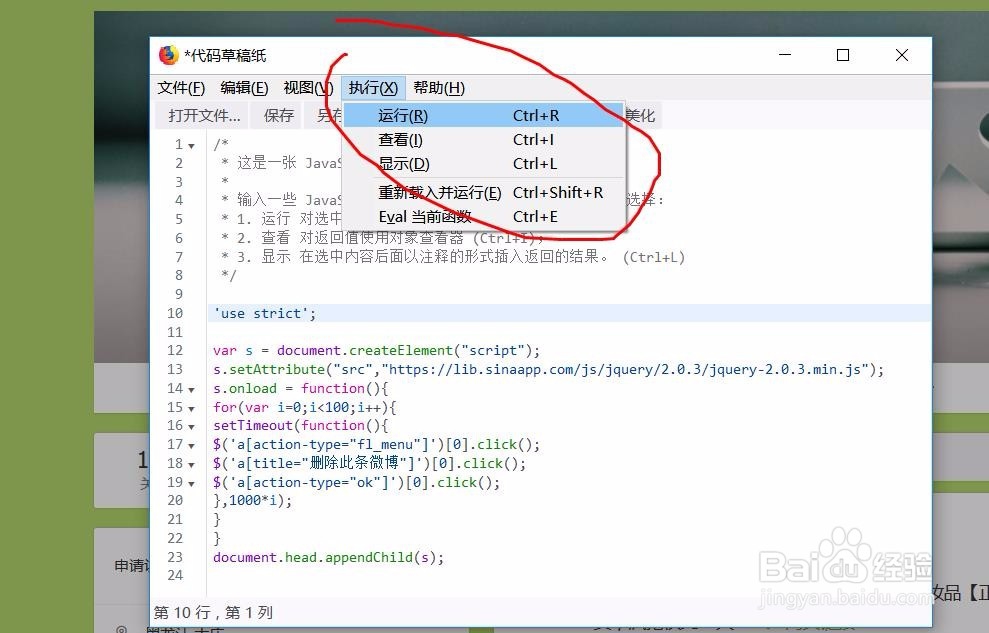The height and width of the screenshot is (633, 989).
Task: Maximize the 代码草稿纸 window
Action: [x=843, y=55]
